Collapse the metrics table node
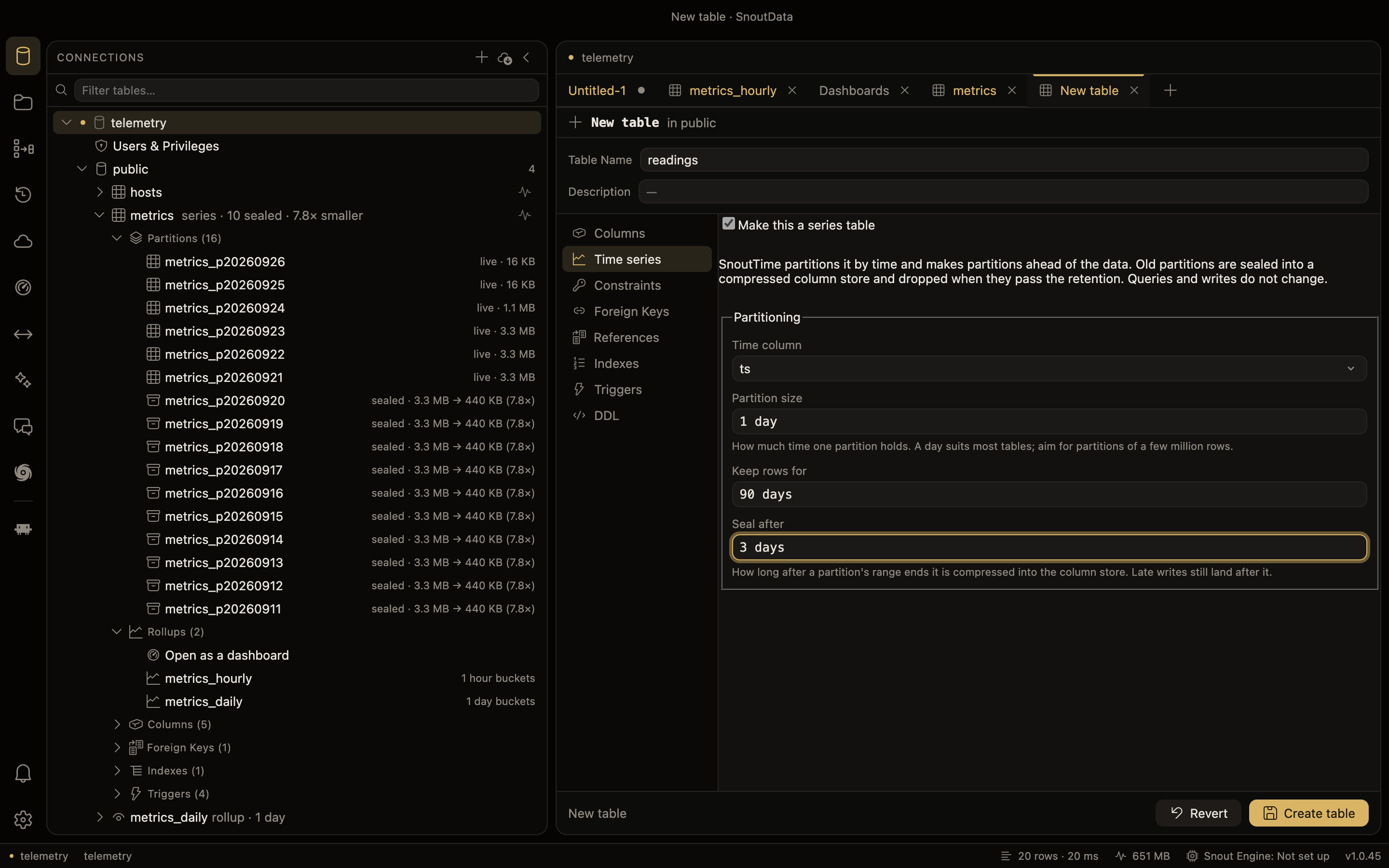 tap(99, 215)
